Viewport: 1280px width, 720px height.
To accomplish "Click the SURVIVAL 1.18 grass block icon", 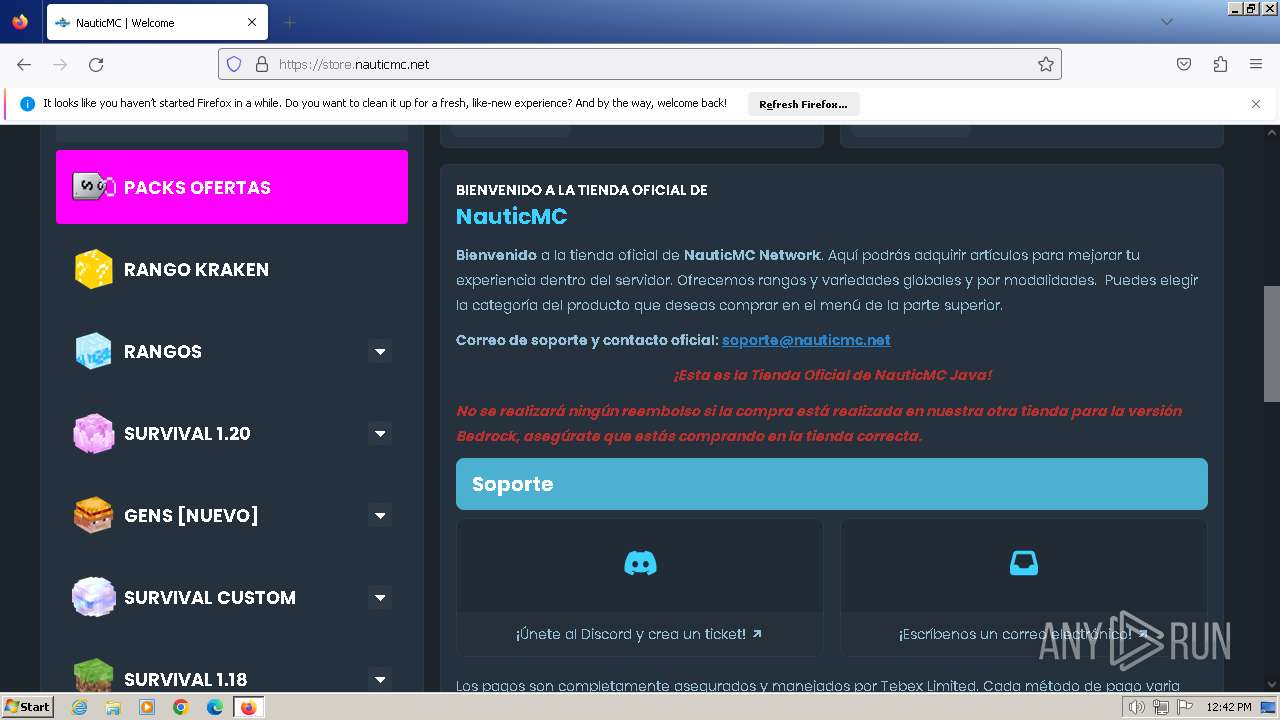I will pyautogui.click(x=93, y=675).
